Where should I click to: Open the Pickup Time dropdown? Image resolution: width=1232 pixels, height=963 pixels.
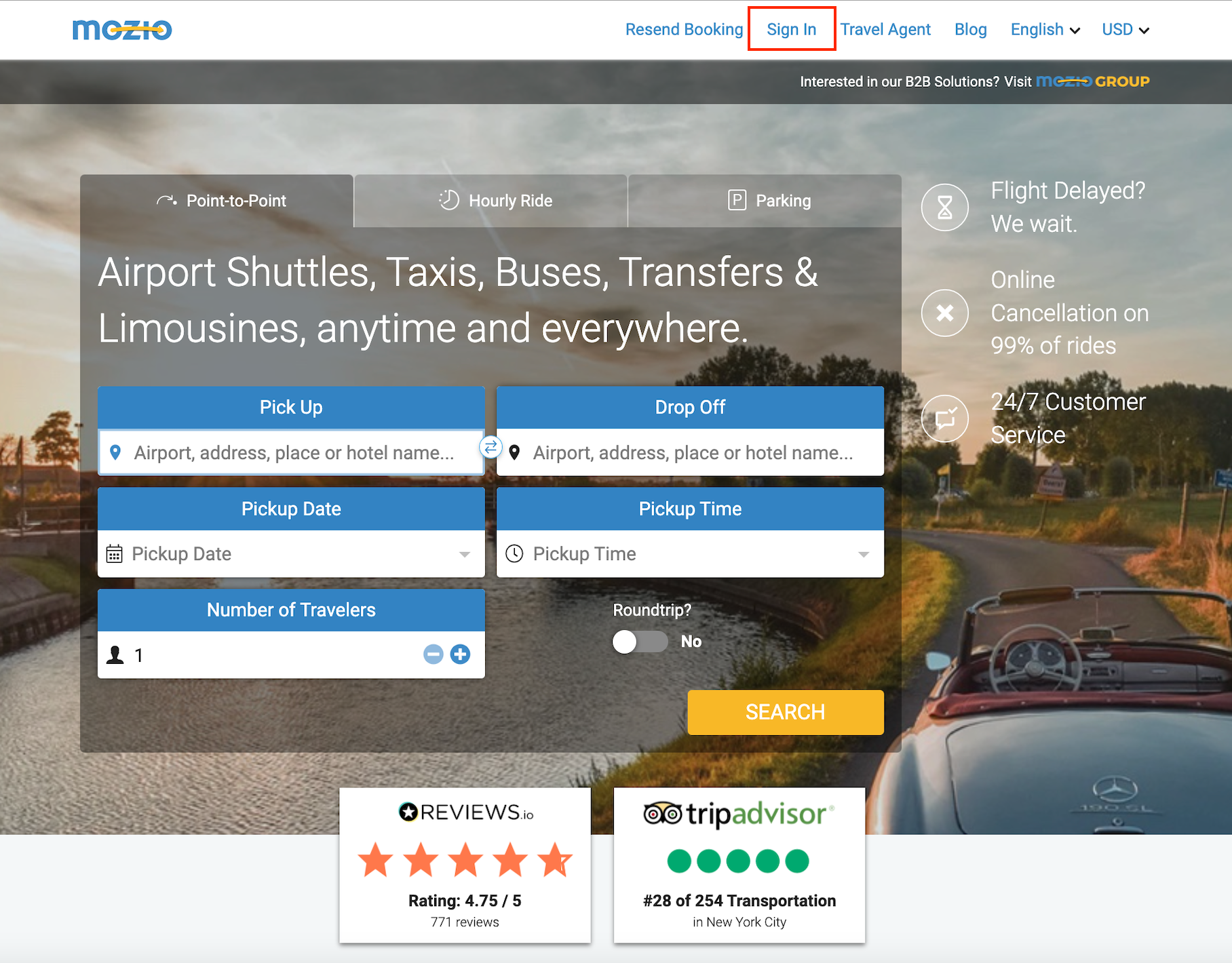pyautogui.click(x=690, y=554)
